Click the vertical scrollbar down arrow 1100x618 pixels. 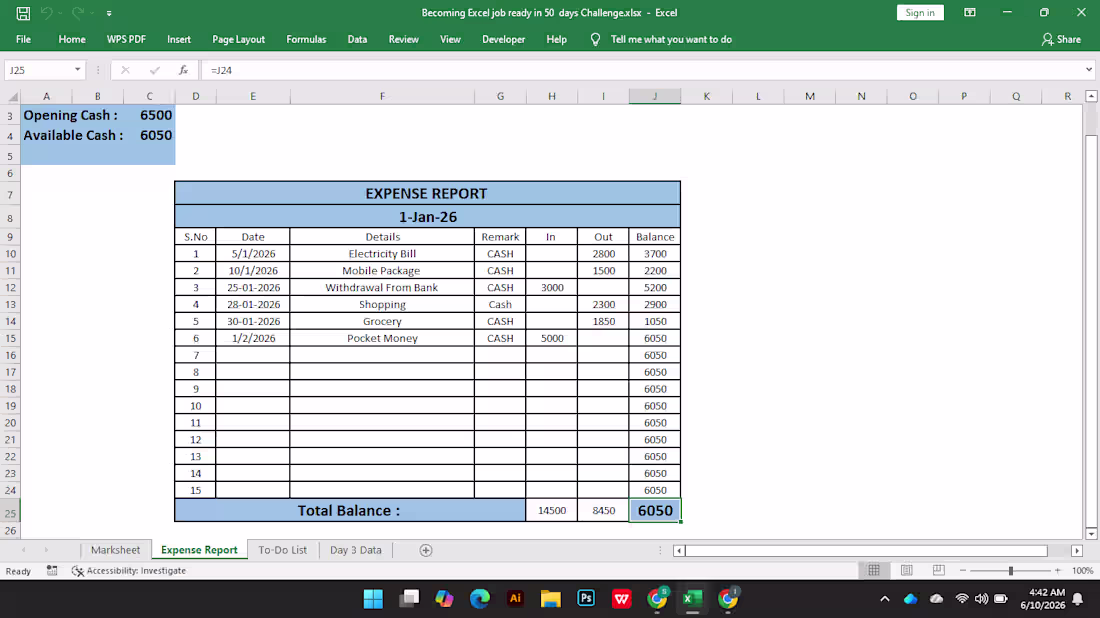tap(1091, 533)
